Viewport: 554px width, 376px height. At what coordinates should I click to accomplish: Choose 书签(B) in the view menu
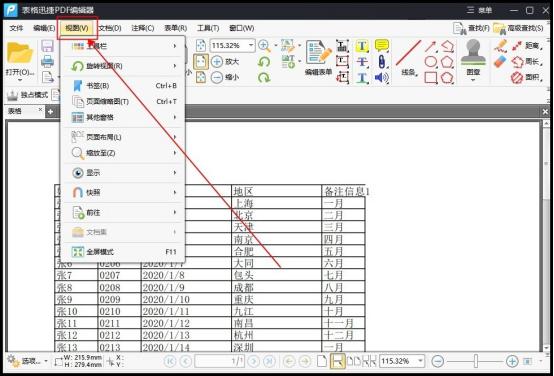tap(123, 86)
